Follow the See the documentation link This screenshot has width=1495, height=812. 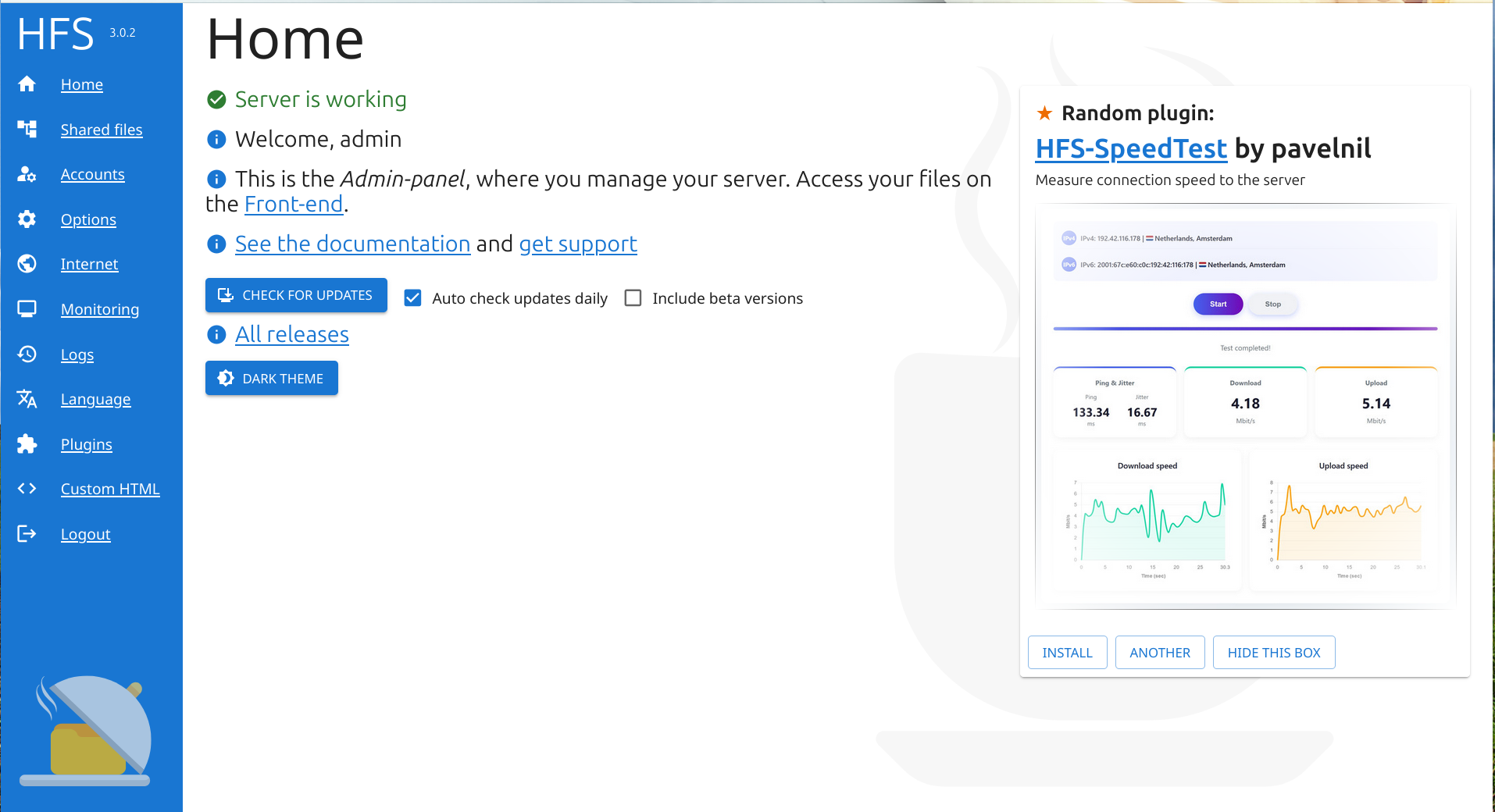[x=352, y=244]
